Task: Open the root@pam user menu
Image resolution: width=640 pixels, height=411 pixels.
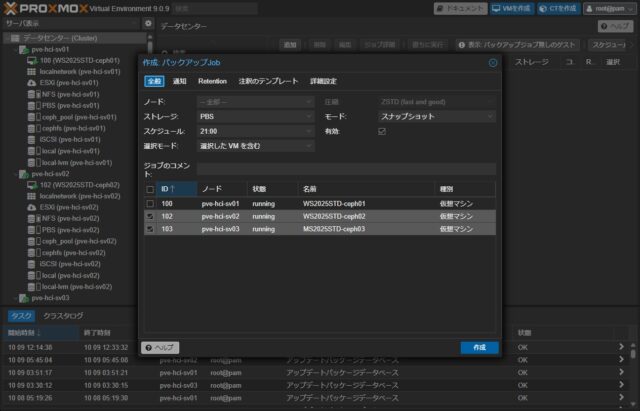Action: pos(610,8)
